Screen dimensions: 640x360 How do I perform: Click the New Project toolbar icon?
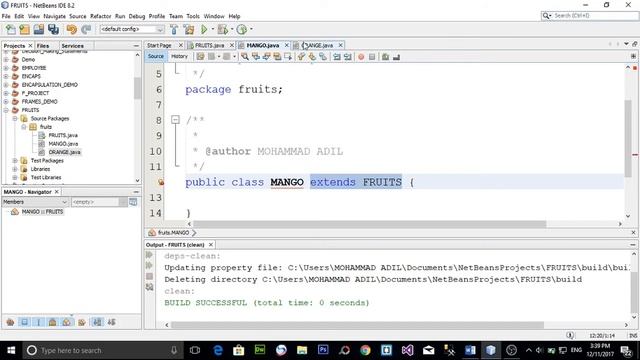[24, 29]
